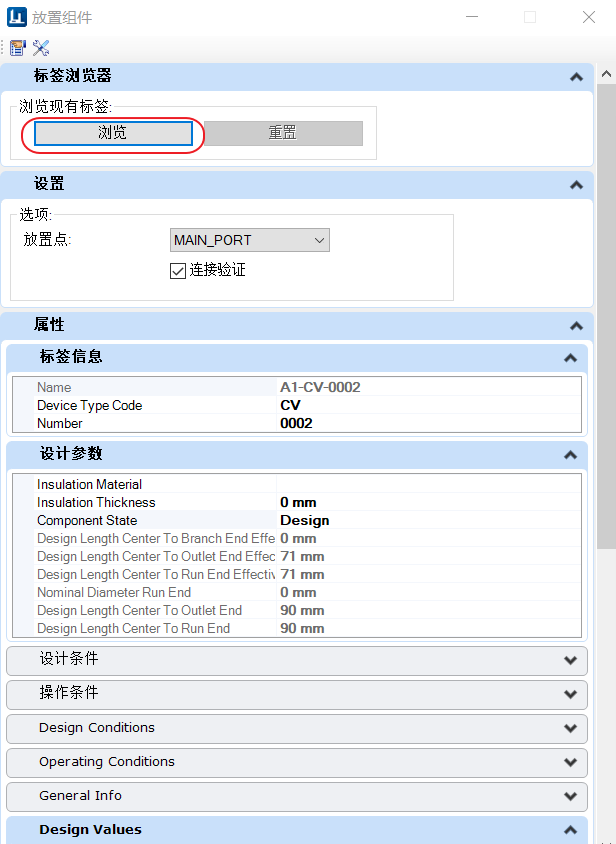Collapse the 标签信息 panel

[x=570, y=358]
